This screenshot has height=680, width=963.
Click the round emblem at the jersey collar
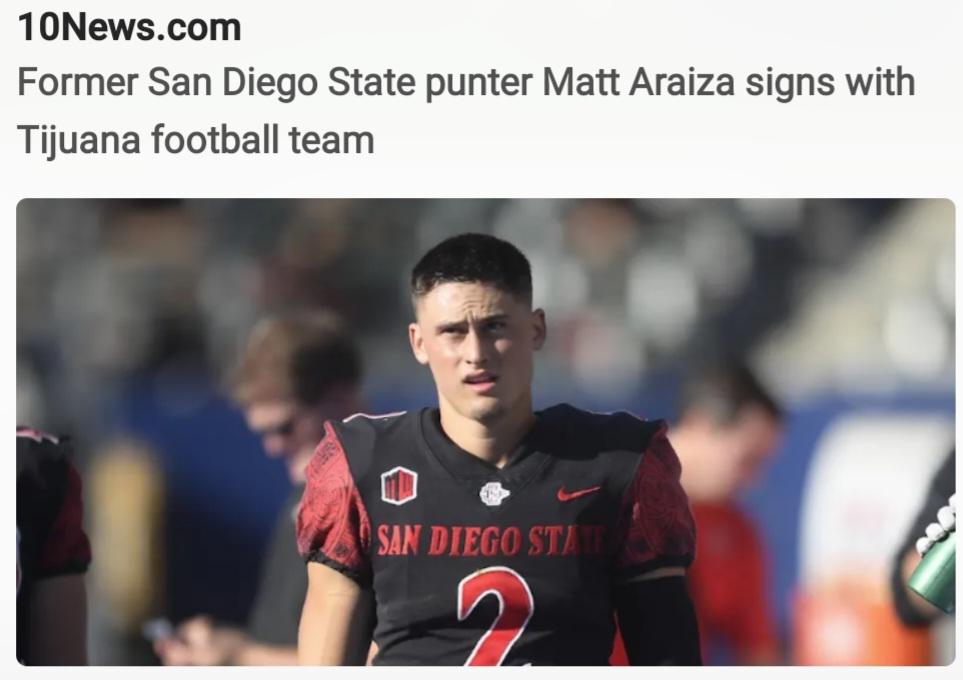[494, 493]
